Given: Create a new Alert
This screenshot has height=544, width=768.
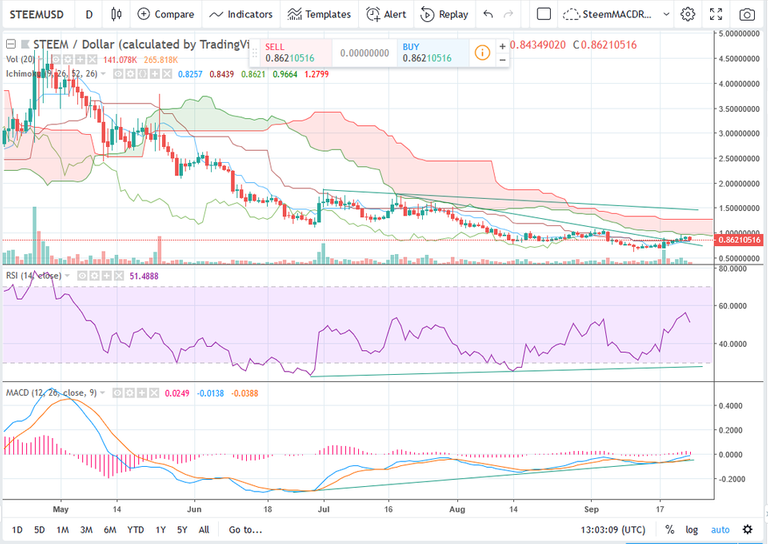Looking at the screenshot, I should (x=386, y=14).
